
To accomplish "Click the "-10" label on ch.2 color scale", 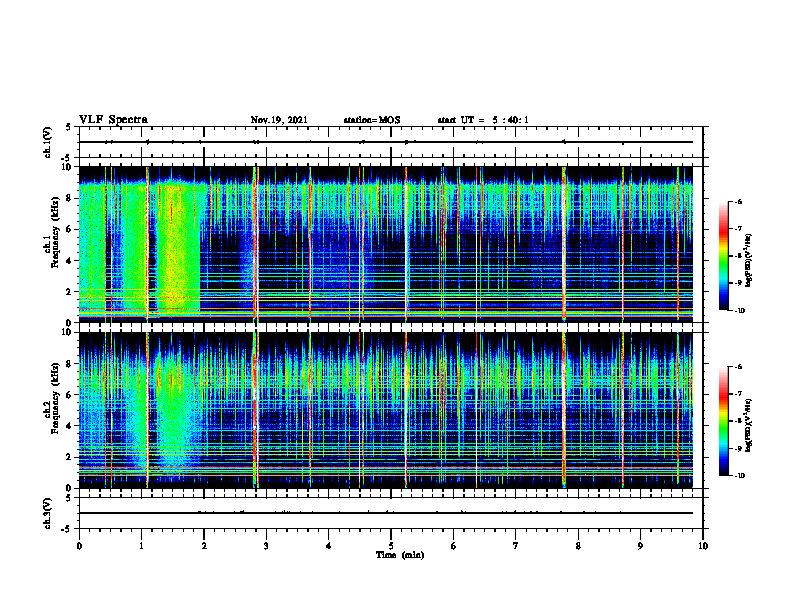I will pos(739,476).
